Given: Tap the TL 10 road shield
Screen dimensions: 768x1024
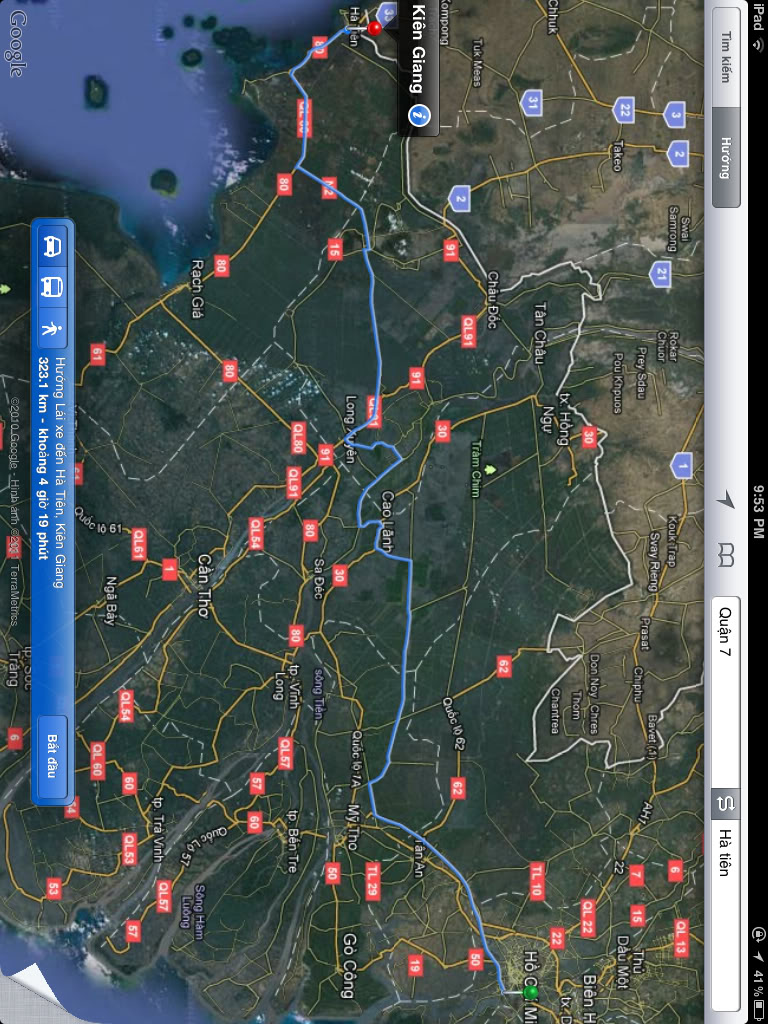Looking at the screenshot, I should click(537, 881).
